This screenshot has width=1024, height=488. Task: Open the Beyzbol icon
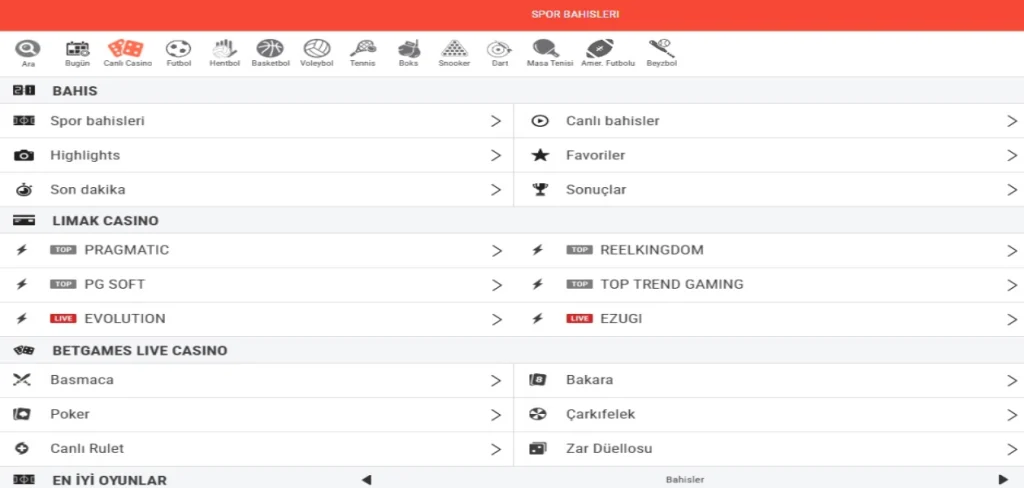click(661, 49)
